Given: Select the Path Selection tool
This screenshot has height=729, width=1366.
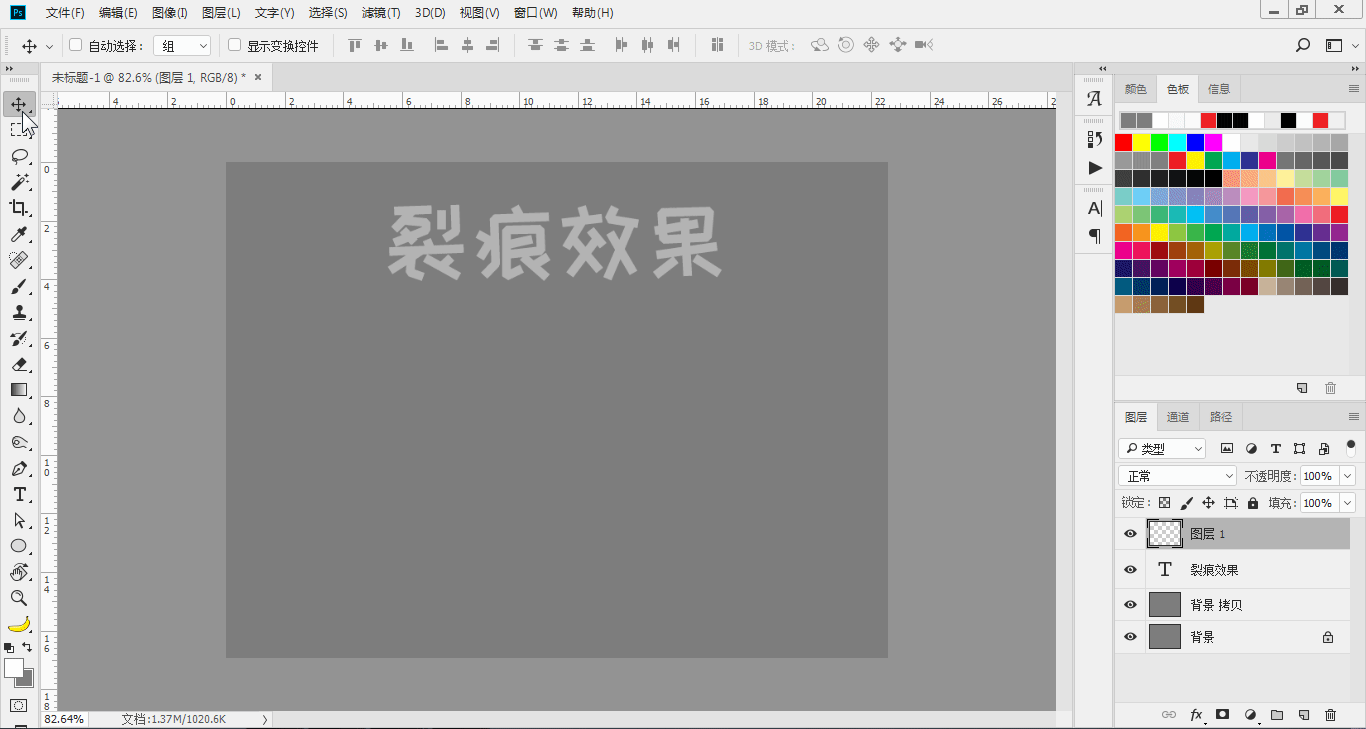Looking at the screenshot, I should coord(19,520).
